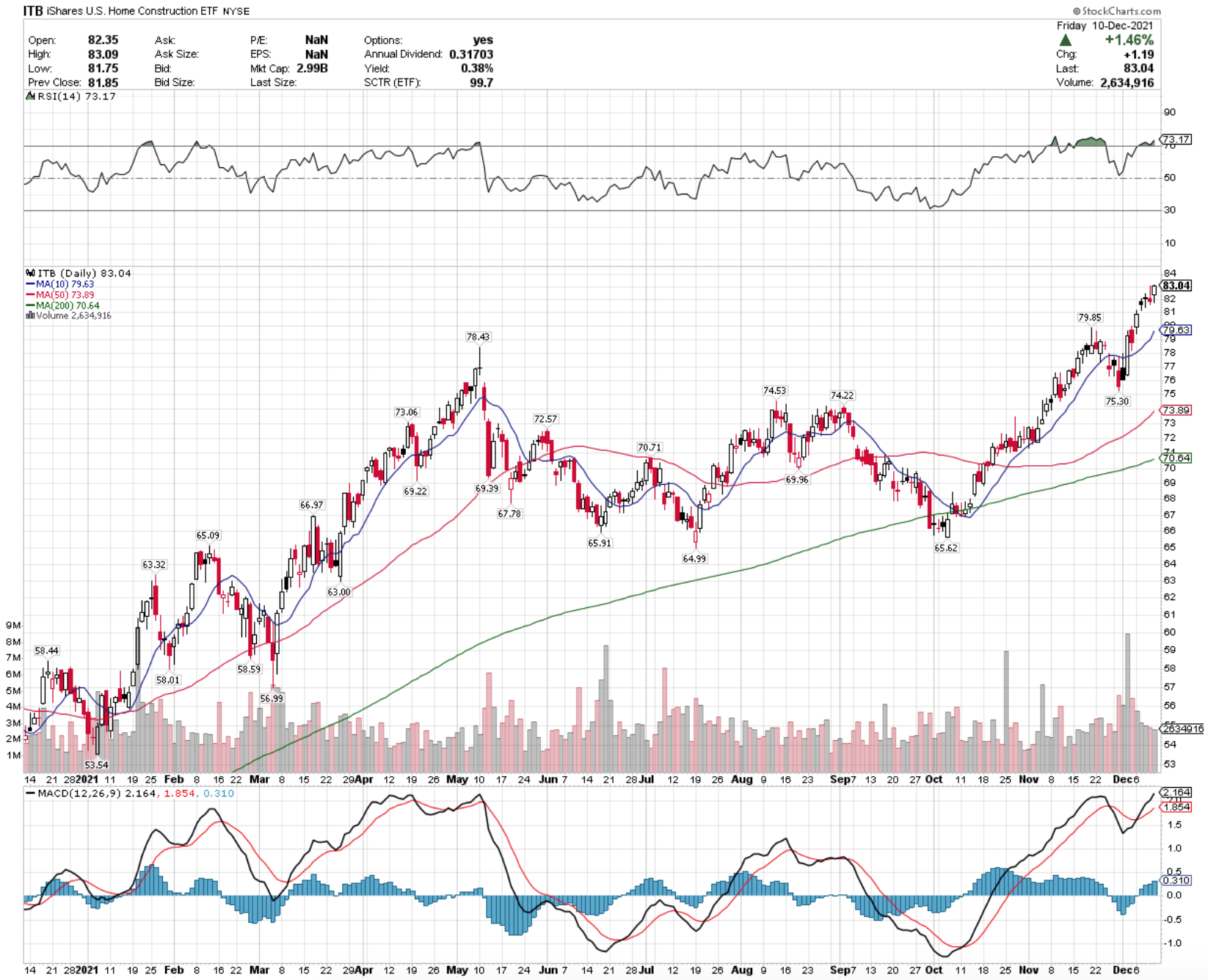Click the SCTR (ETF) value 99.7
1208x980 pixels.
(x=481, y=83)
